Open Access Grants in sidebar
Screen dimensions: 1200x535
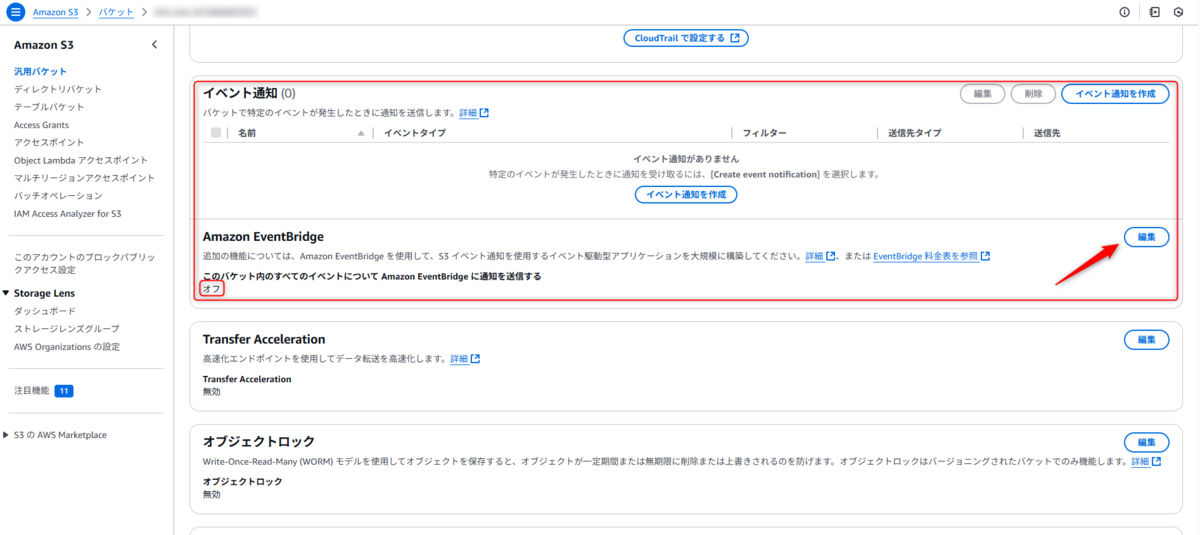pyautogui.click(x=41, y=125)
